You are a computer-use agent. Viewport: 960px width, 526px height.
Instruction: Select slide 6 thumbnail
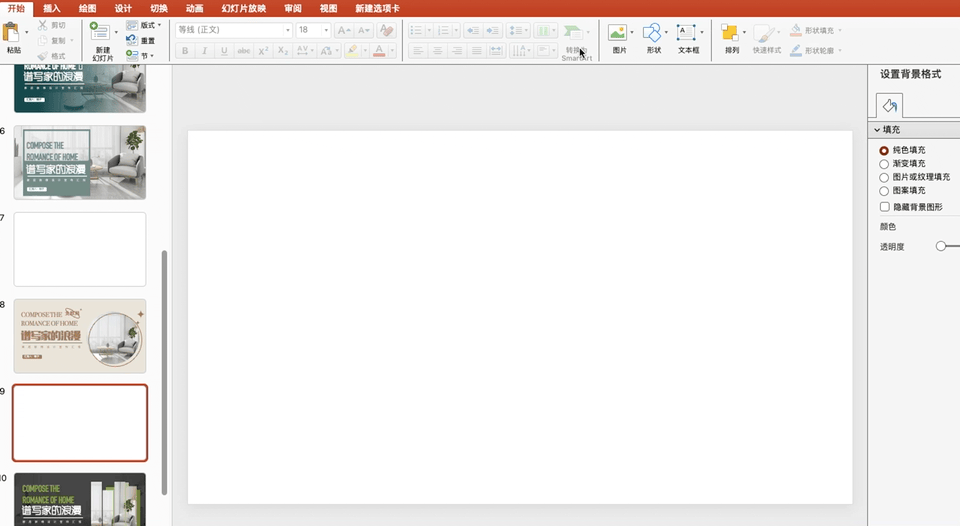click(x=80, y=162)
